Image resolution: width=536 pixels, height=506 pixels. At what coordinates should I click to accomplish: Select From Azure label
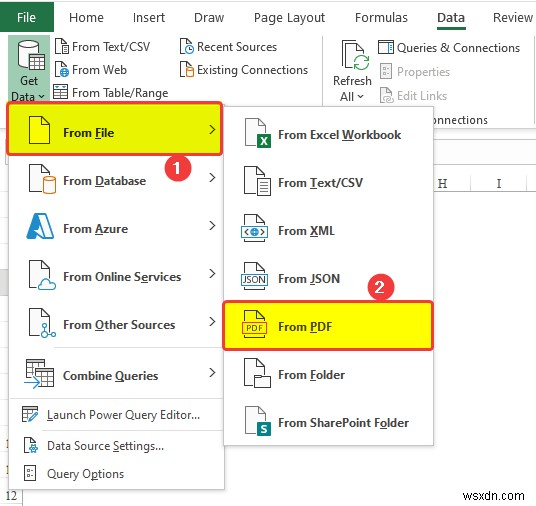click(x=96, y=228)
